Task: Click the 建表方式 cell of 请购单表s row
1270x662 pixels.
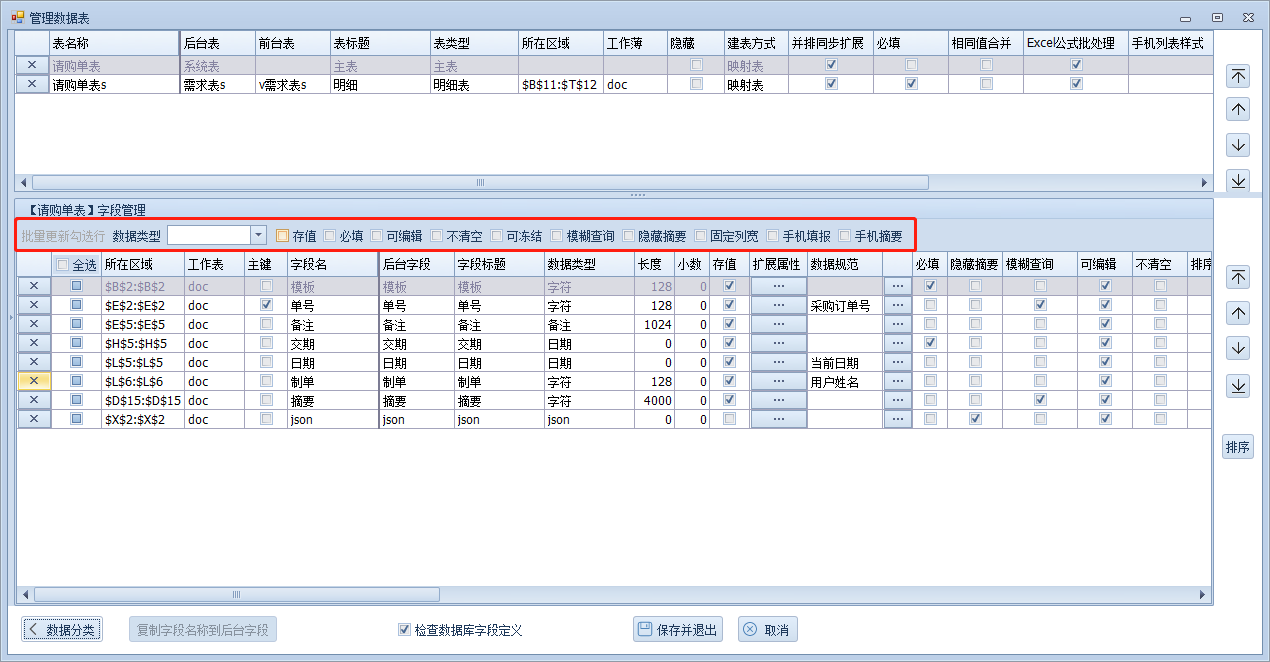Action: pos(755,85)
